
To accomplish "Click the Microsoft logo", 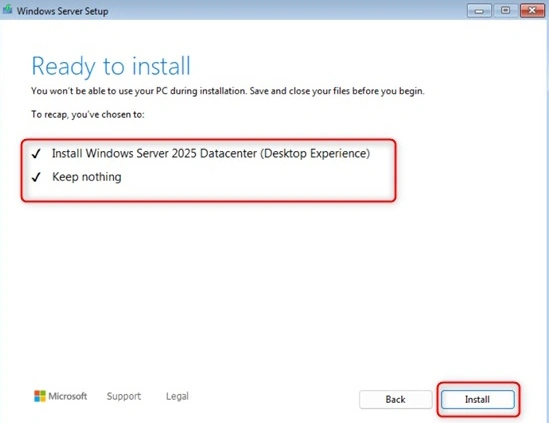I will (x=61, y=396).
